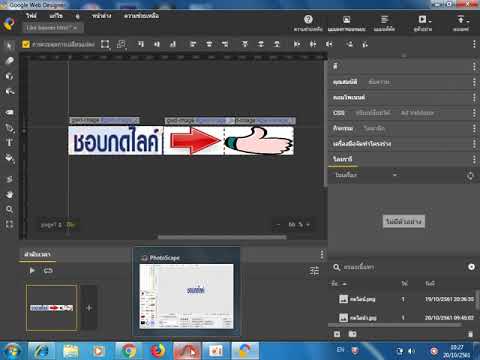Select the 3D object rotate tool
The image size is (480, 360).
9,76
